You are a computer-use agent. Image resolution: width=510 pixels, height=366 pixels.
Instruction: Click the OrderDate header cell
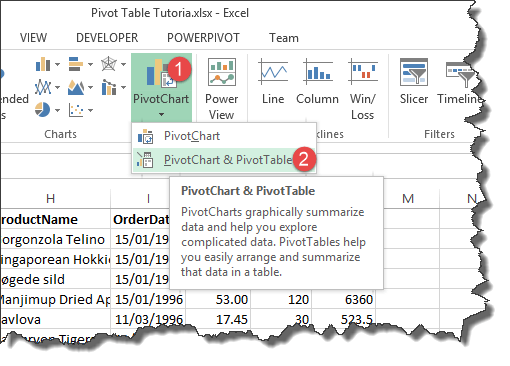click(140, 219)
